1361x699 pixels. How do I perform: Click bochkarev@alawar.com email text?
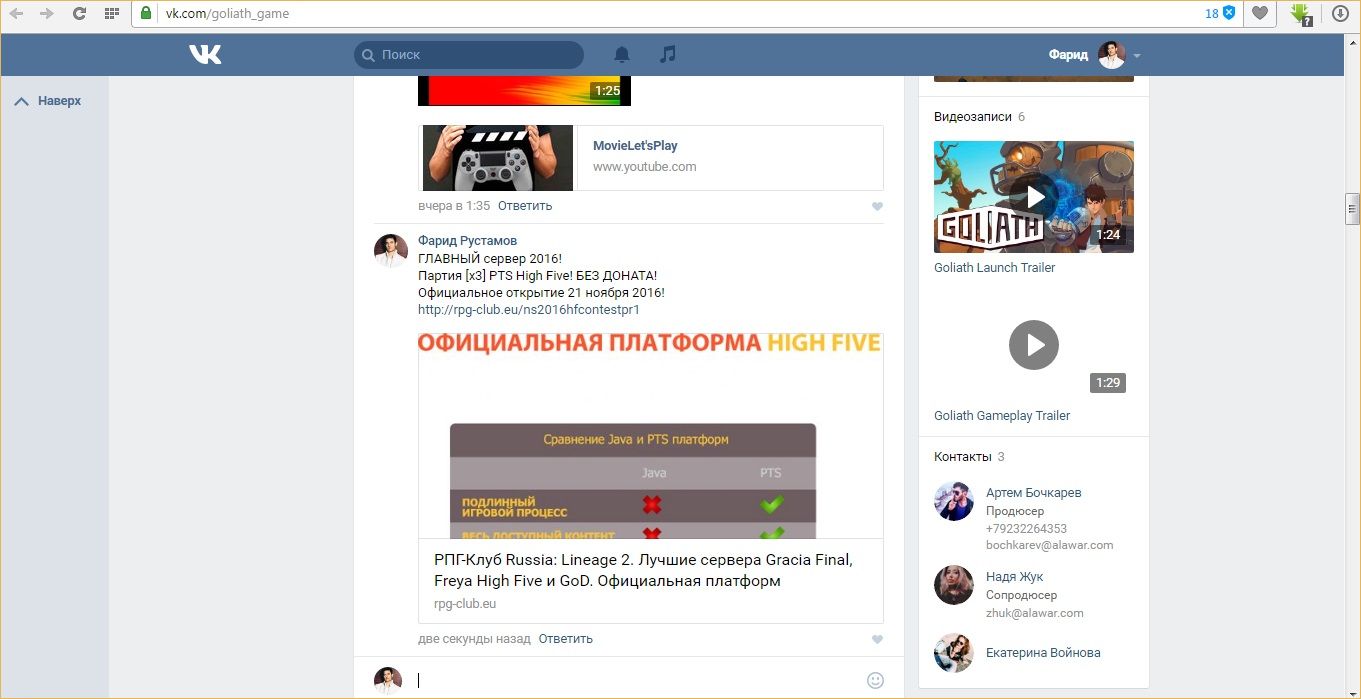pos(1049,546)
